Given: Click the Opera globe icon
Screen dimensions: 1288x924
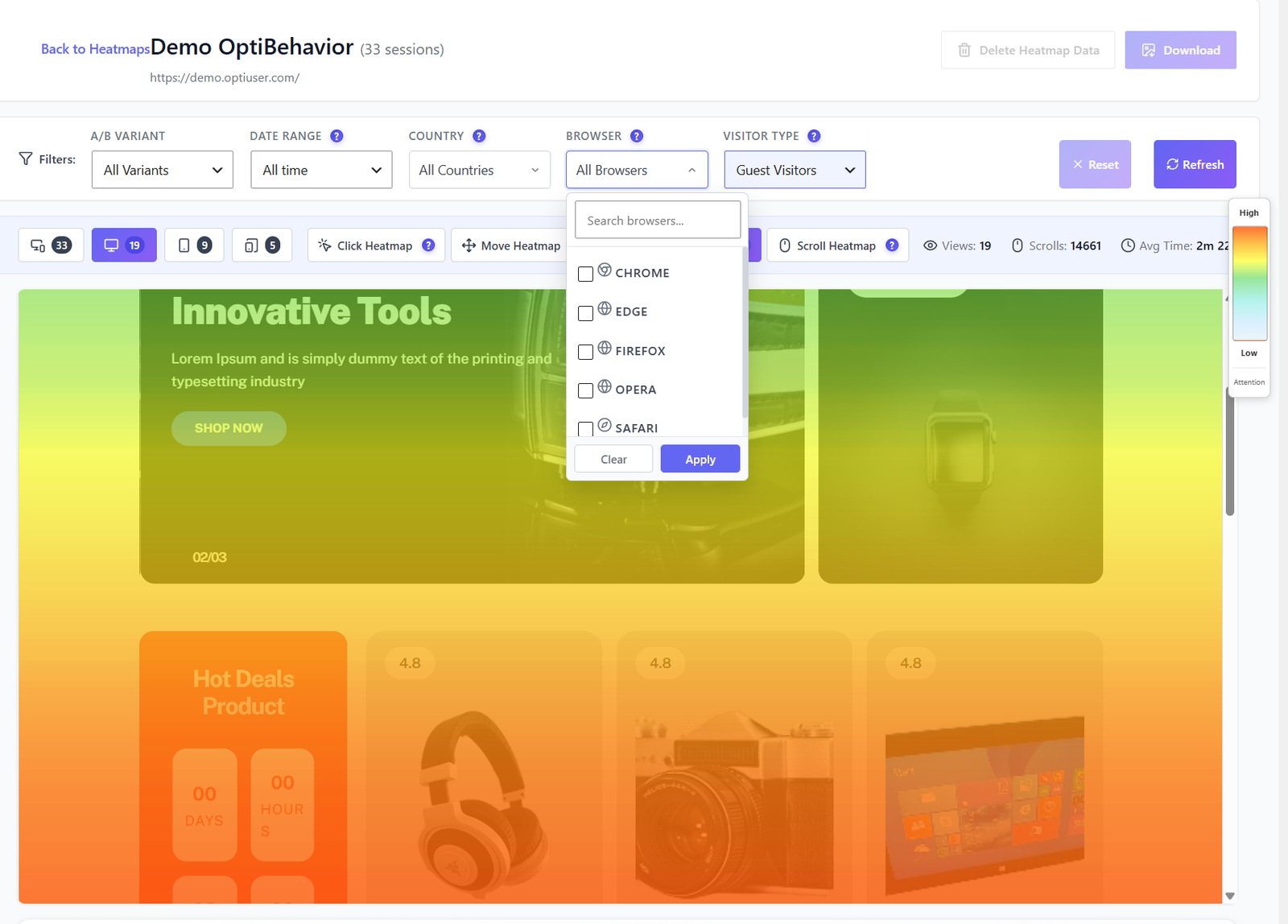Looking at the screenshot, I should (605, 386).
